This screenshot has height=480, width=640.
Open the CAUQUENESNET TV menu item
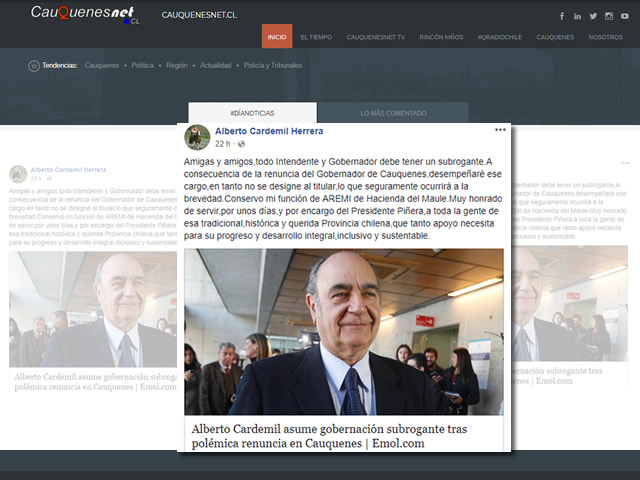(376, 37)
